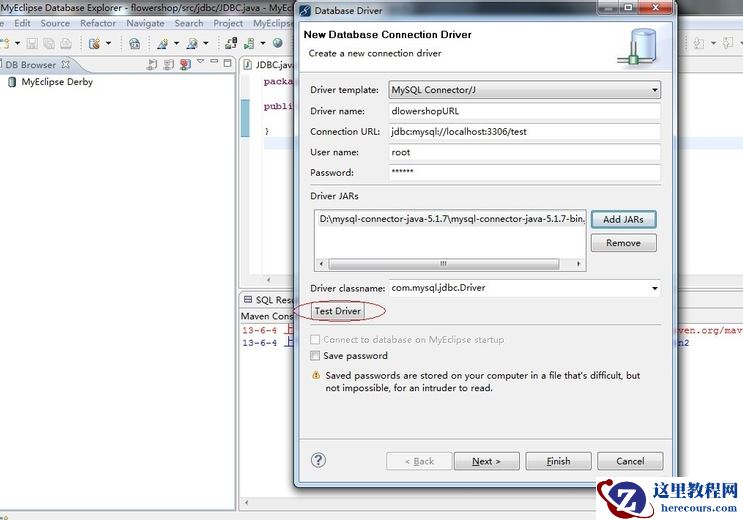The image size is (743, 520).
Task: Click the Save icon in the main toolbar
Action: coord(32,44)
